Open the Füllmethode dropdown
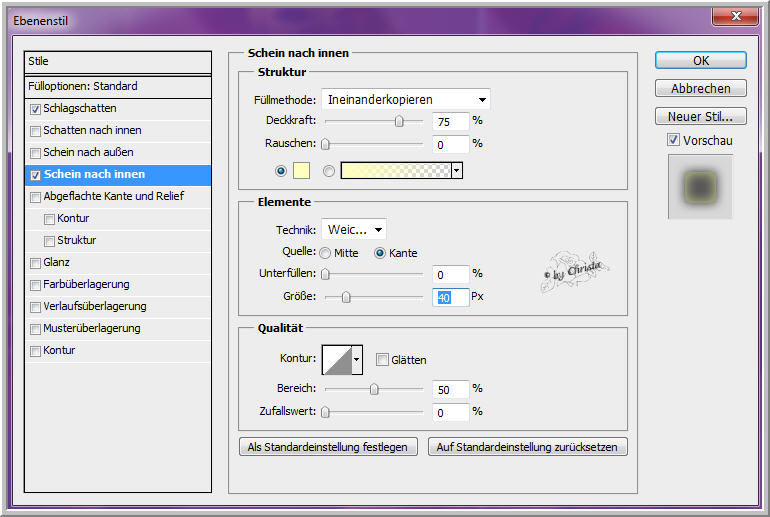770x517 pixels. click(x=406, y=100)
